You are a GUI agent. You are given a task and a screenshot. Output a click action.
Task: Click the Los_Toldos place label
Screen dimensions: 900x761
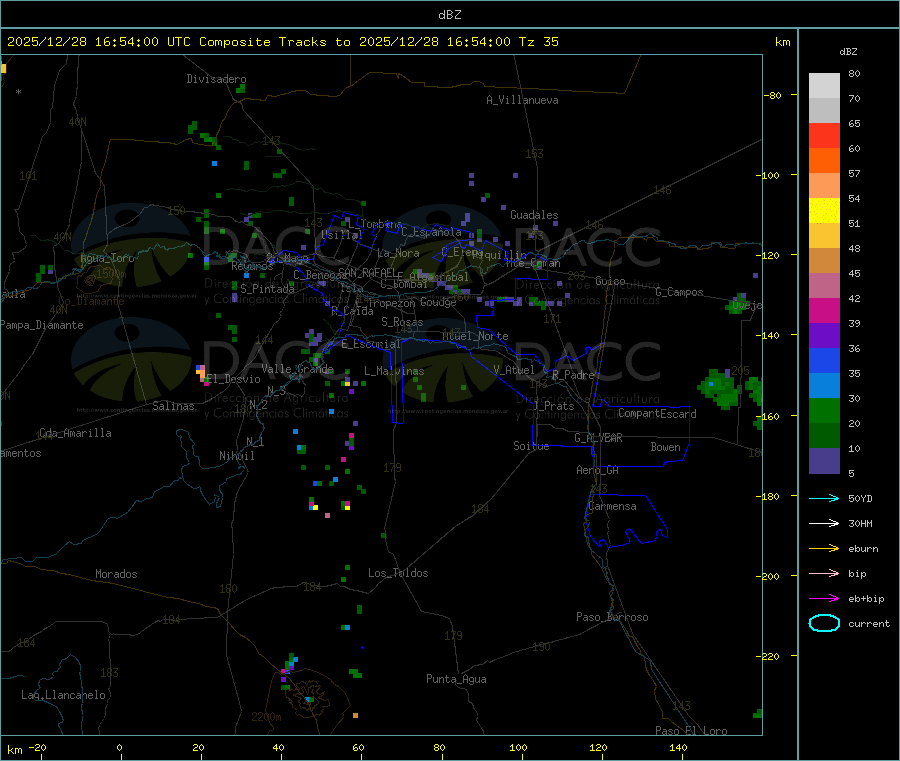[398, 573]
